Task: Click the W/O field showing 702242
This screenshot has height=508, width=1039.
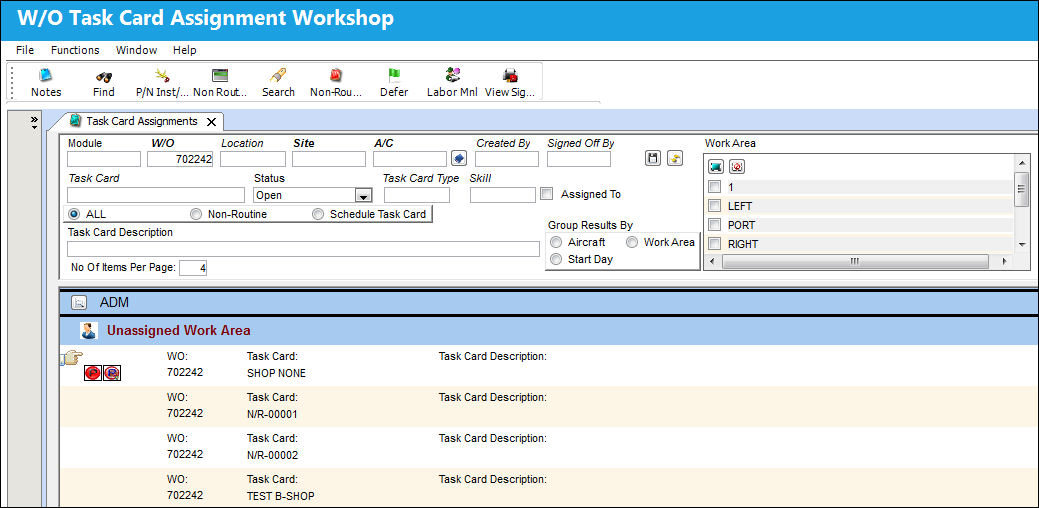Action: click(x=180, y=159)
